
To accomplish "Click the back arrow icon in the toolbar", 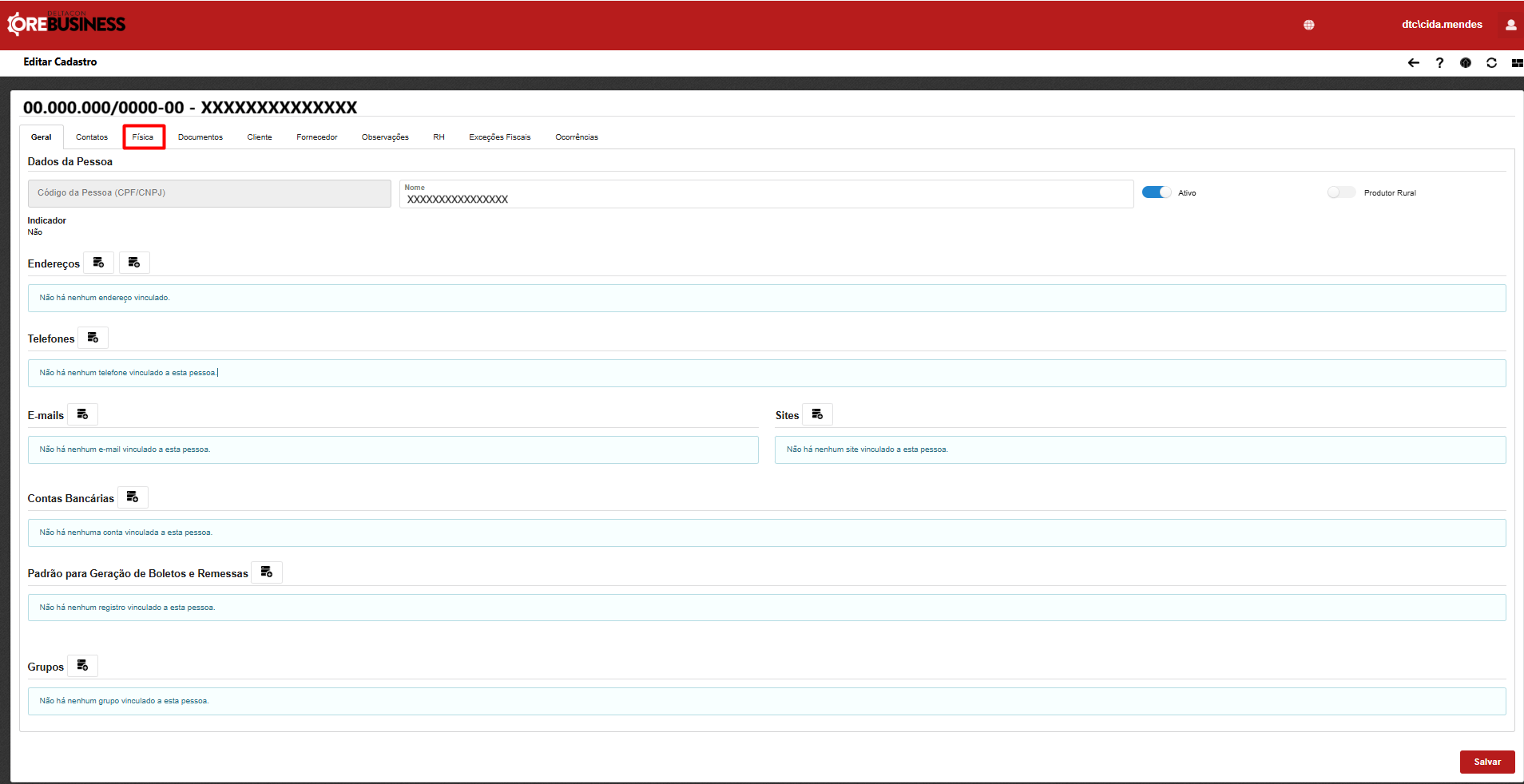I will point(1413,63).
